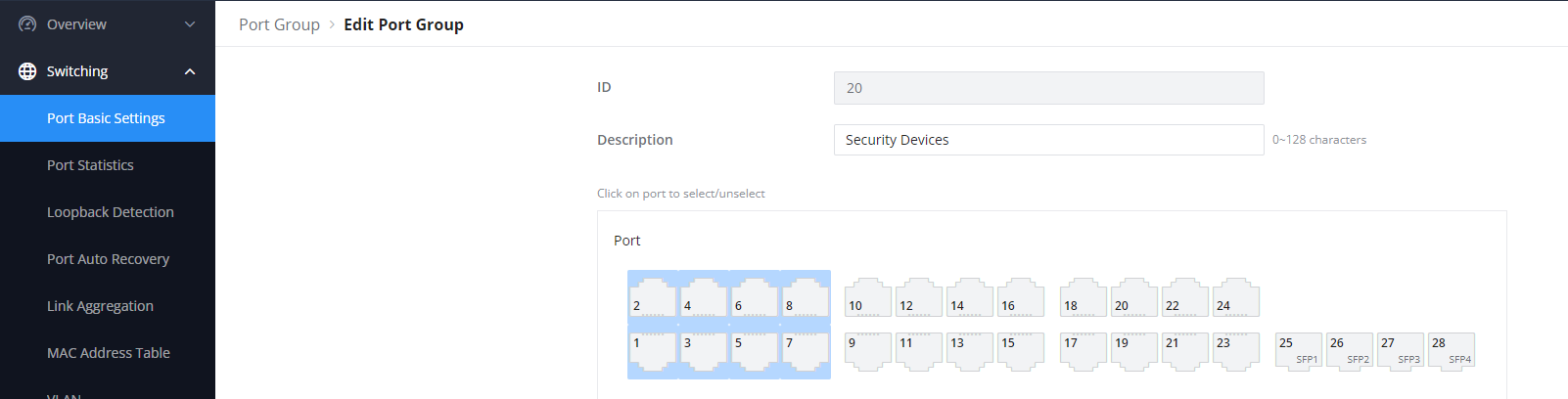1568x399 pixels.
Task: Unselect port 2 icon
Action: pos(653,297)
